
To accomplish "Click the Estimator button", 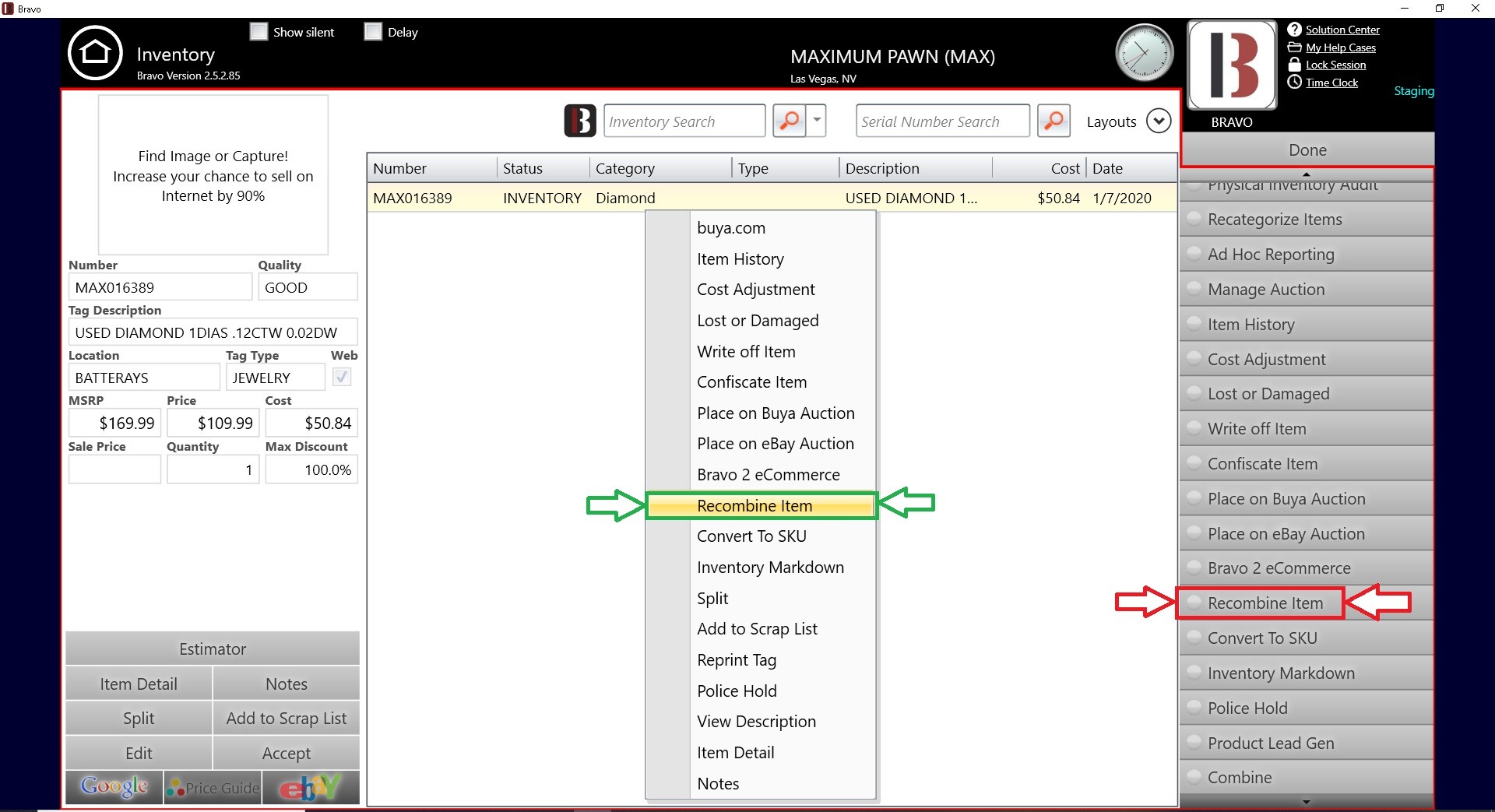I will (213, 649).
